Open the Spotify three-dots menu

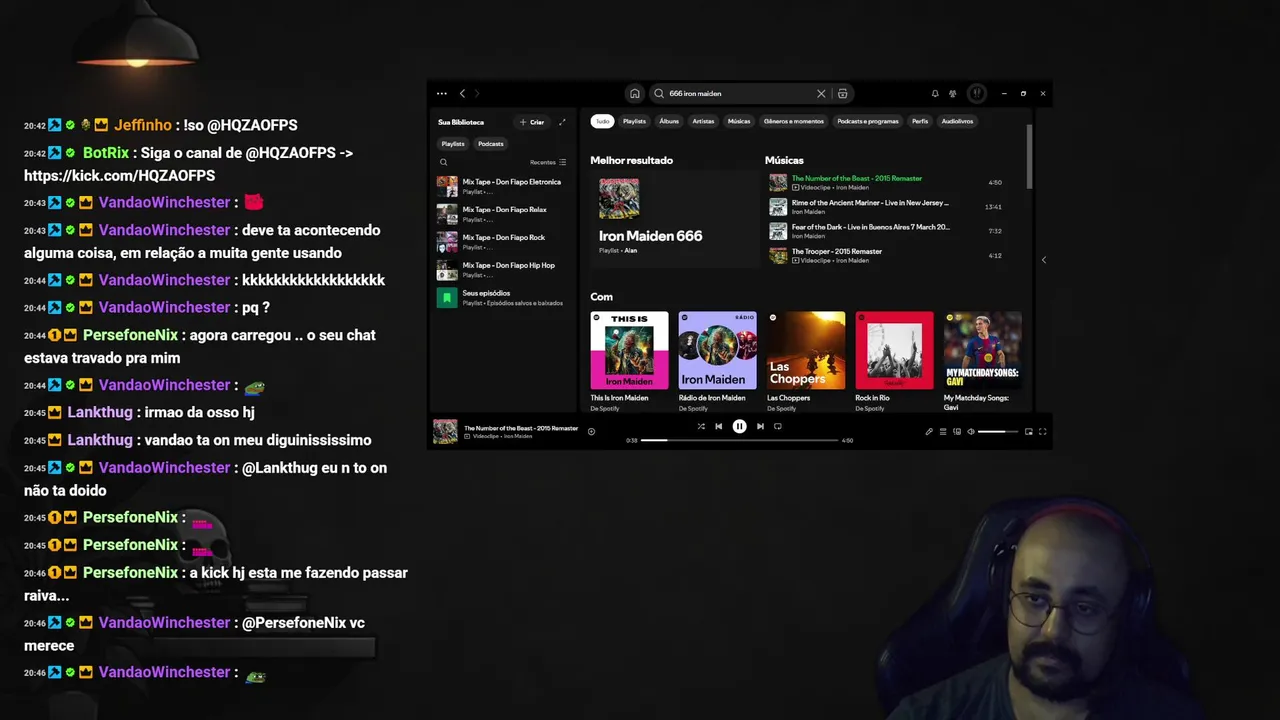[x=441, y=93]
